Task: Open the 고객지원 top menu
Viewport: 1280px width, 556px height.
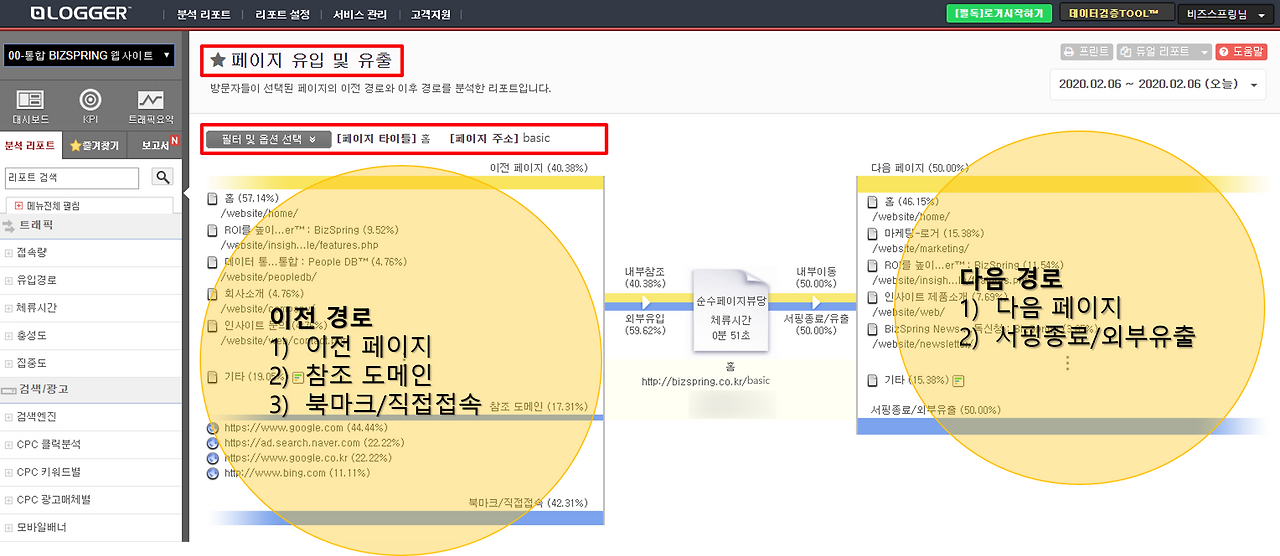Action: (x=433, y=14)
